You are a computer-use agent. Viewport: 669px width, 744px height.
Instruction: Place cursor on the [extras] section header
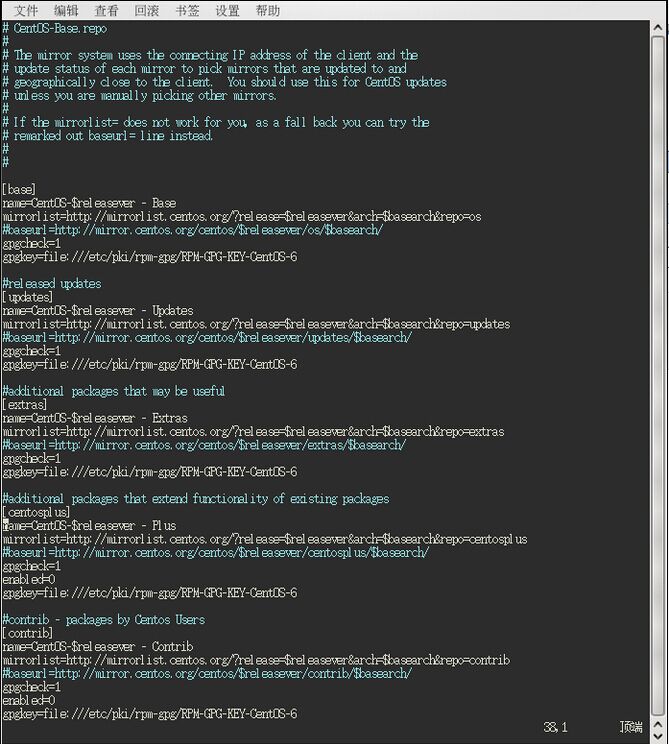25,405
